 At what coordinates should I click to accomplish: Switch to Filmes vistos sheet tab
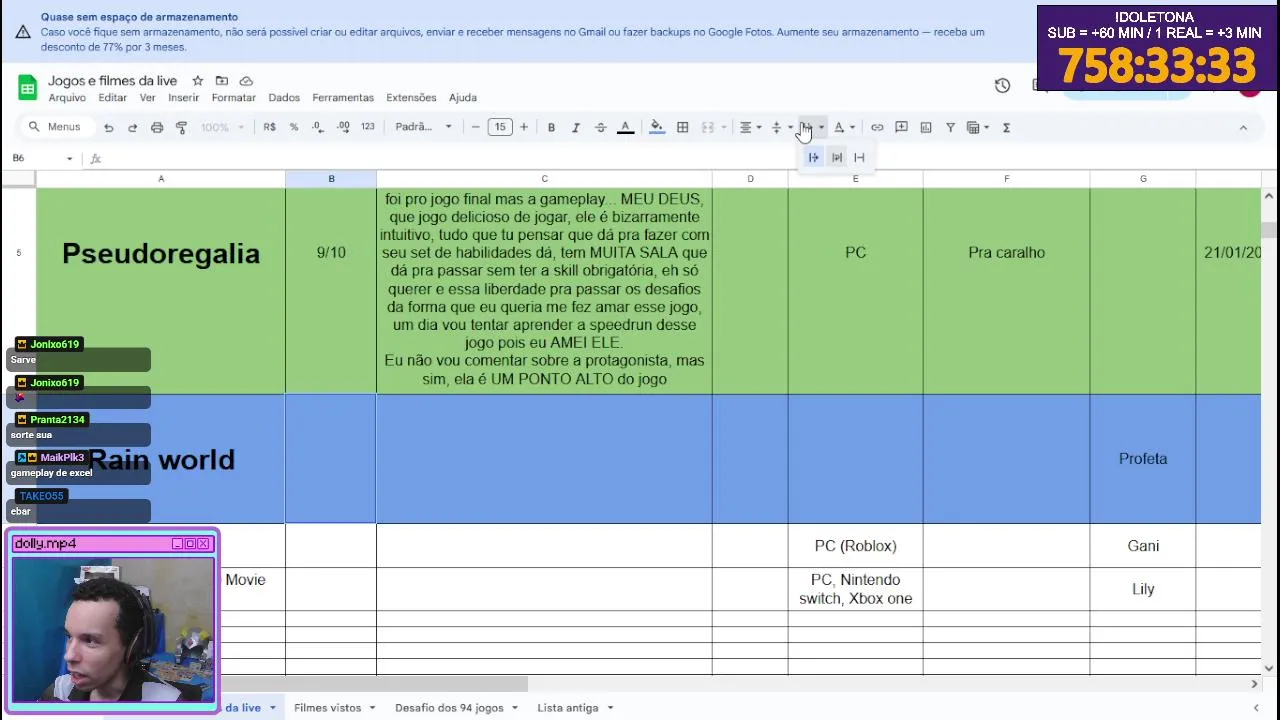pyautogui.click(x=327, y=708)
